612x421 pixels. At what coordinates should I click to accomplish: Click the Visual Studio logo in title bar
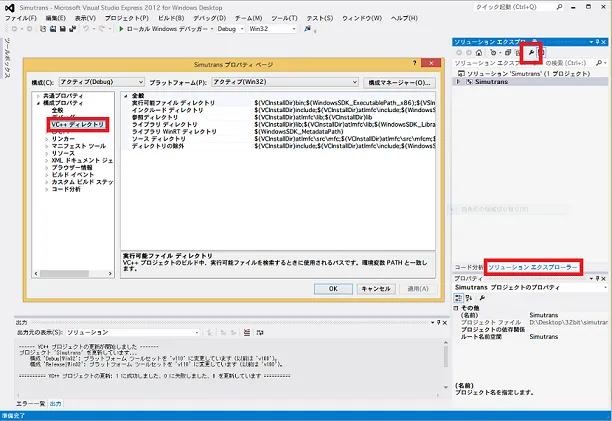(8, 6)
